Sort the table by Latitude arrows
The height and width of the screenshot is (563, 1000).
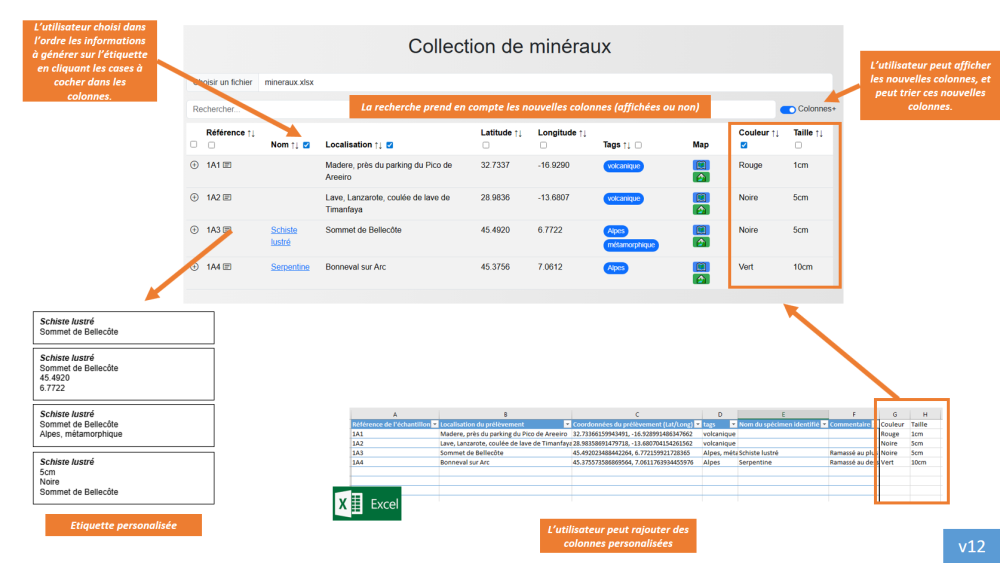coord(519,133)
